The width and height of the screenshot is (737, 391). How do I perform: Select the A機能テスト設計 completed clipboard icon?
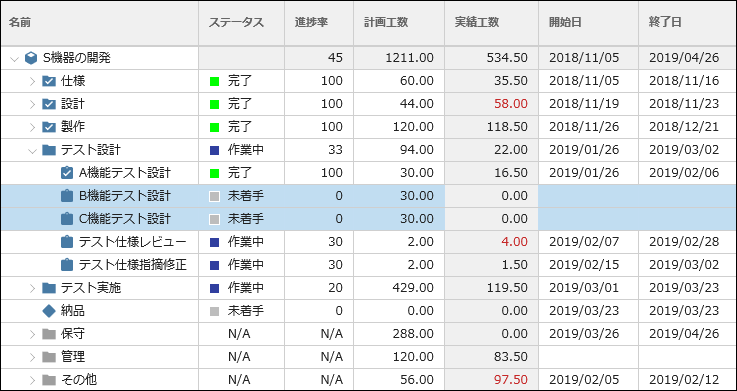point(67,173)
